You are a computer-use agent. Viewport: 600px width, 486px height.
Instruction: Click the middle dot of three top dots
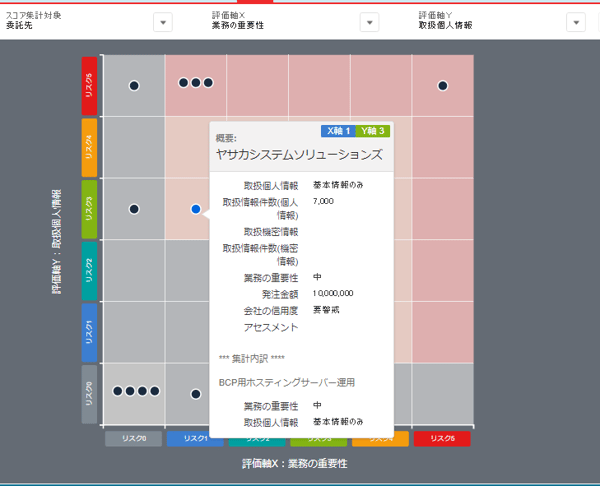coord(196,83)
